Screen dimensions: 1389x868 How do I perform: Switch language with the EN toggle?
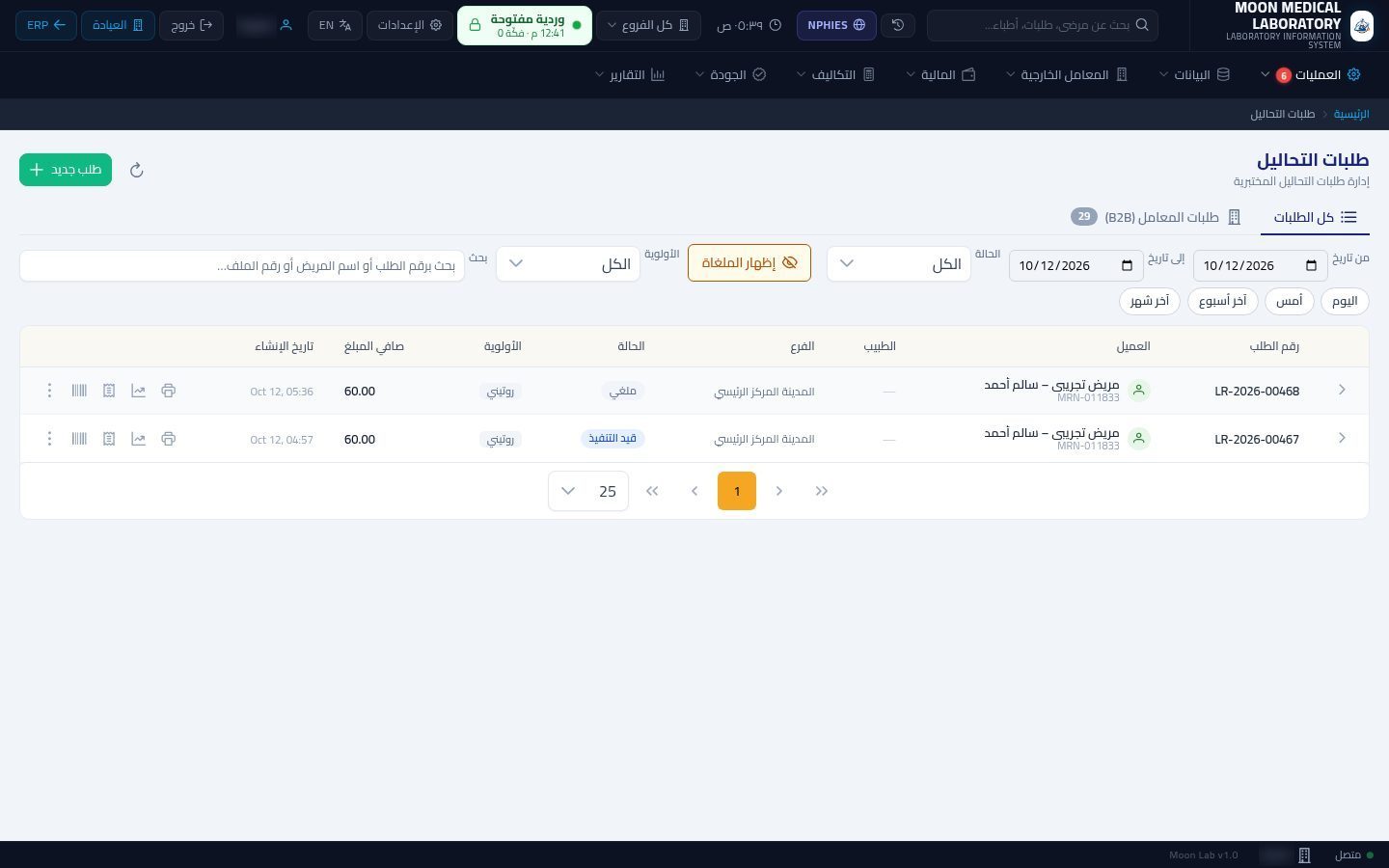[335, 25]
